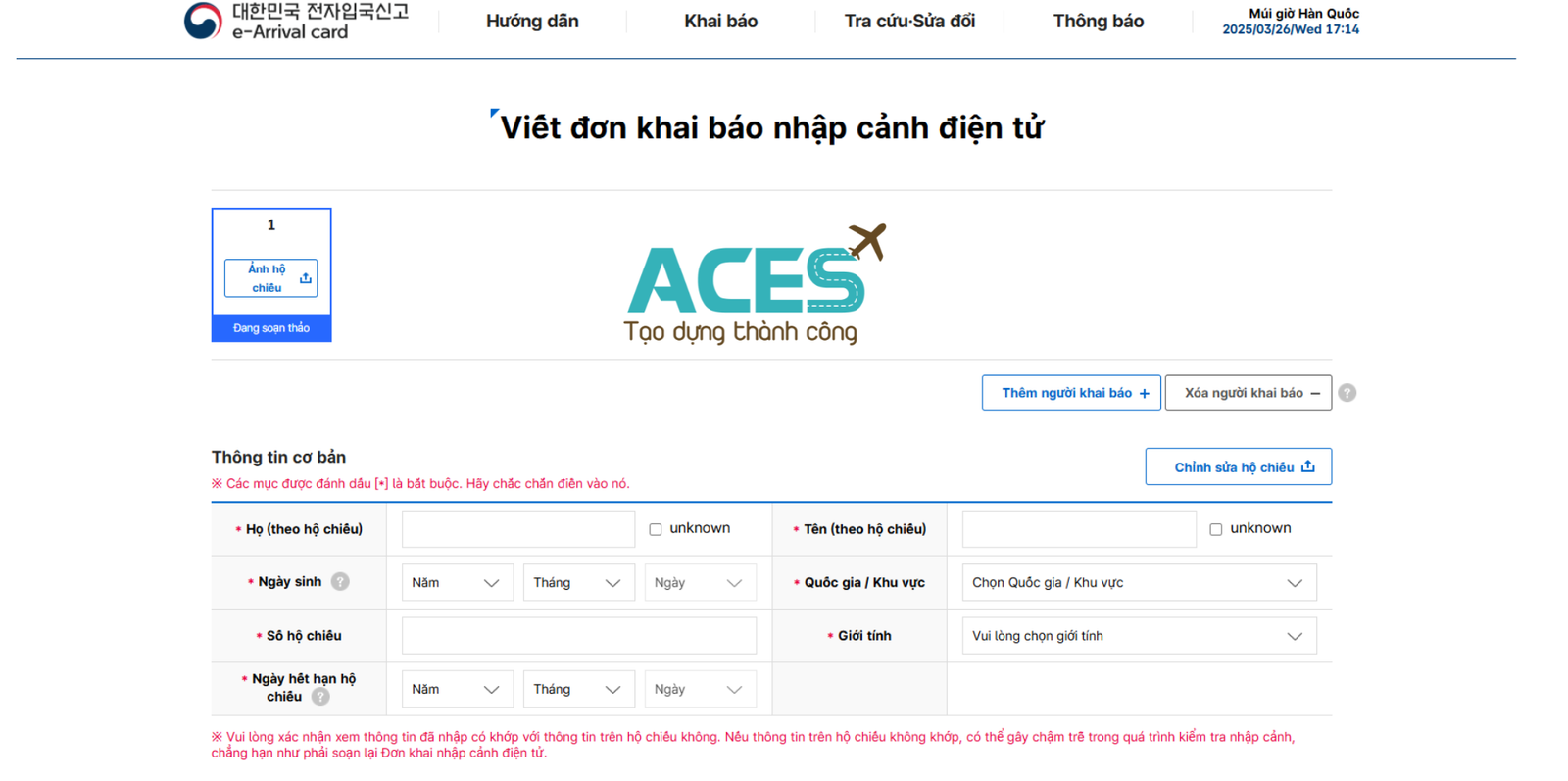
Task: Expand Chọn Quốc gia / Khu vực dropdown
Action: coord(1139,583)
